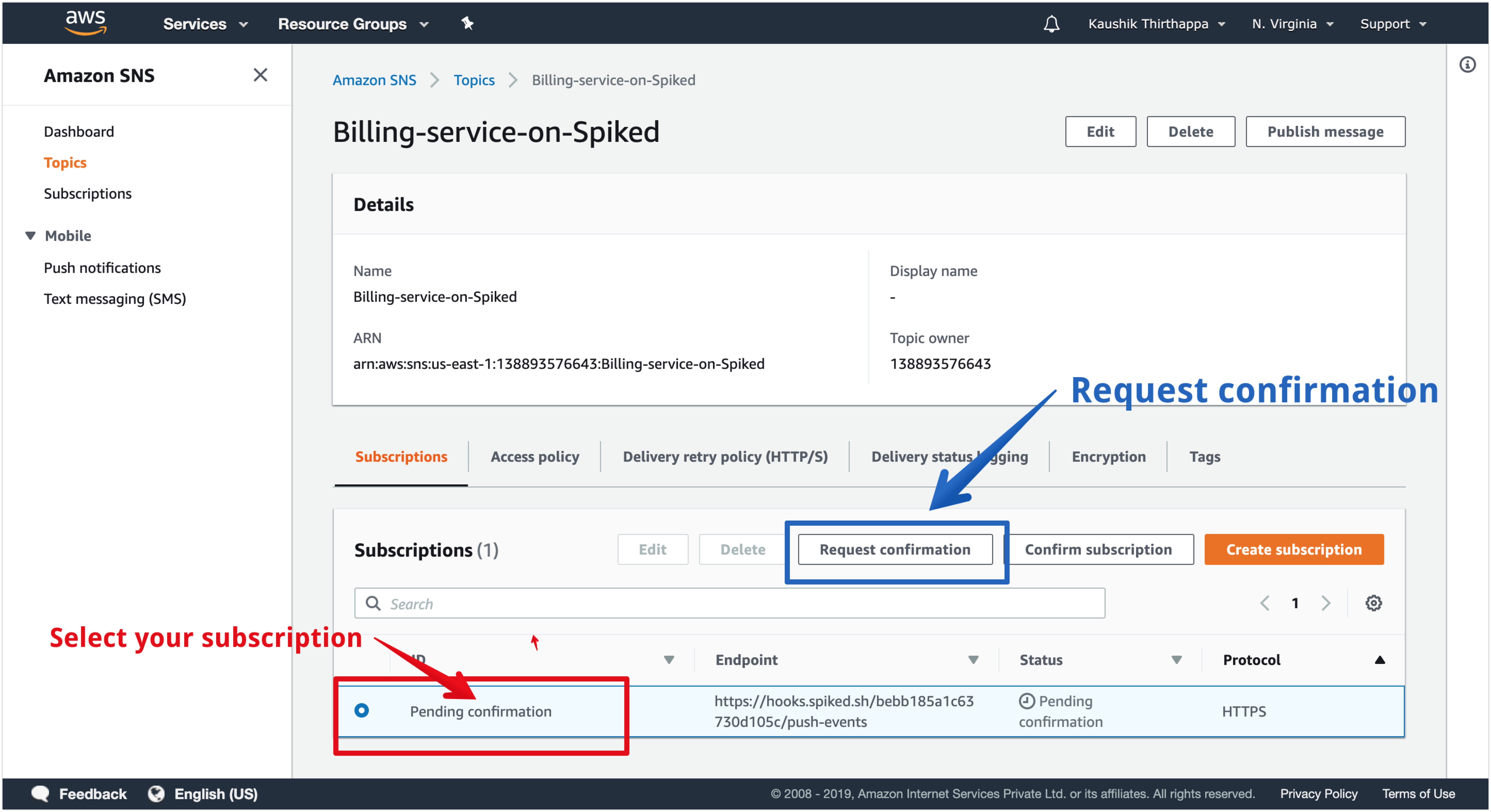Close the Amazon SNS sidebar
Image resolution: width=1491 pixels, height=812 pixels.
pos(261,75)
